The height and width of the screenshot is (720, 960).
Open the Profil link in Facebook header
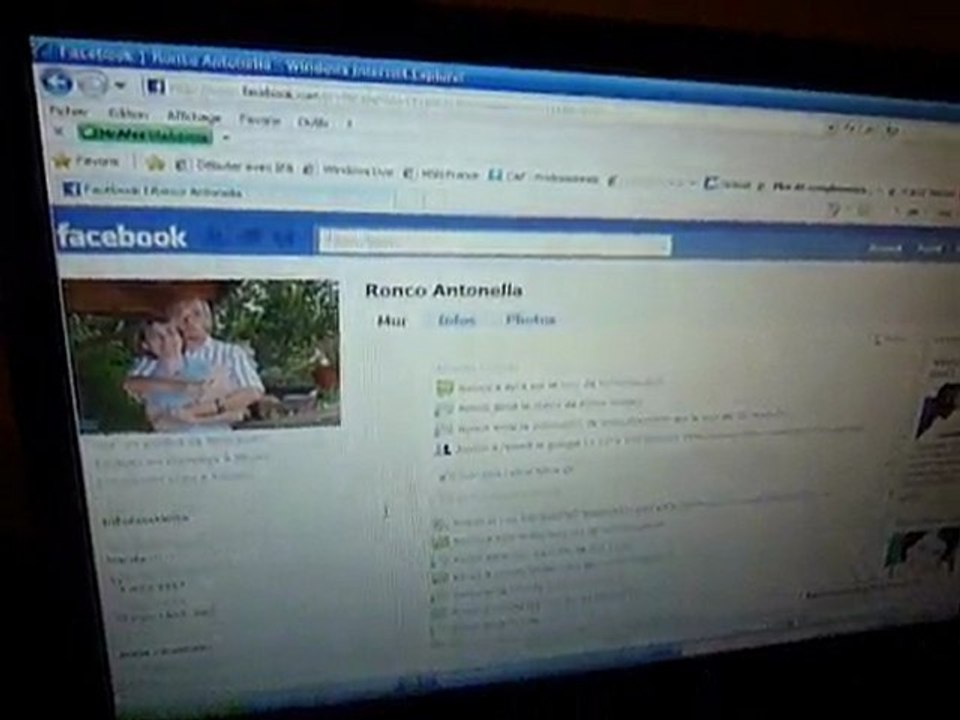coord(929,249)
